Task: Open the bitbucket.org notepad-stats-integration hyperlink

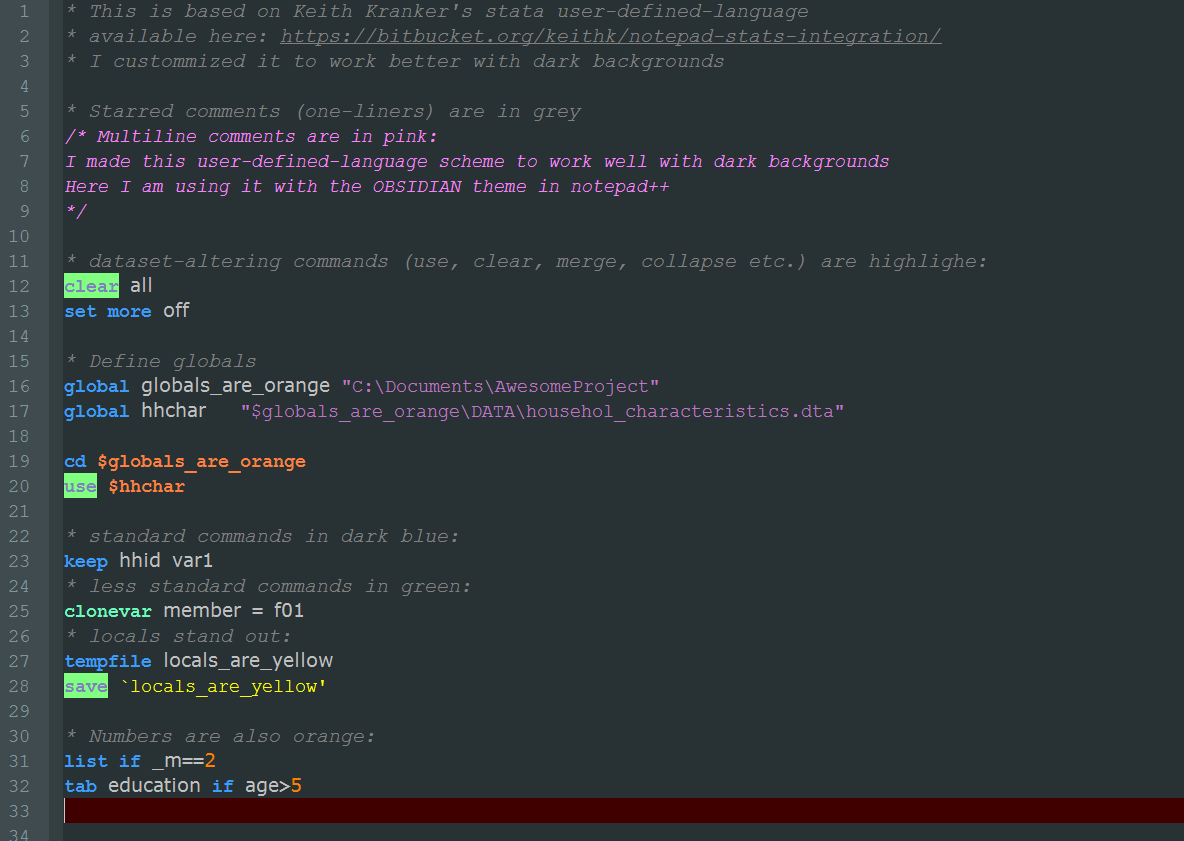Action: pyautogui.click(x=610, y=36)
